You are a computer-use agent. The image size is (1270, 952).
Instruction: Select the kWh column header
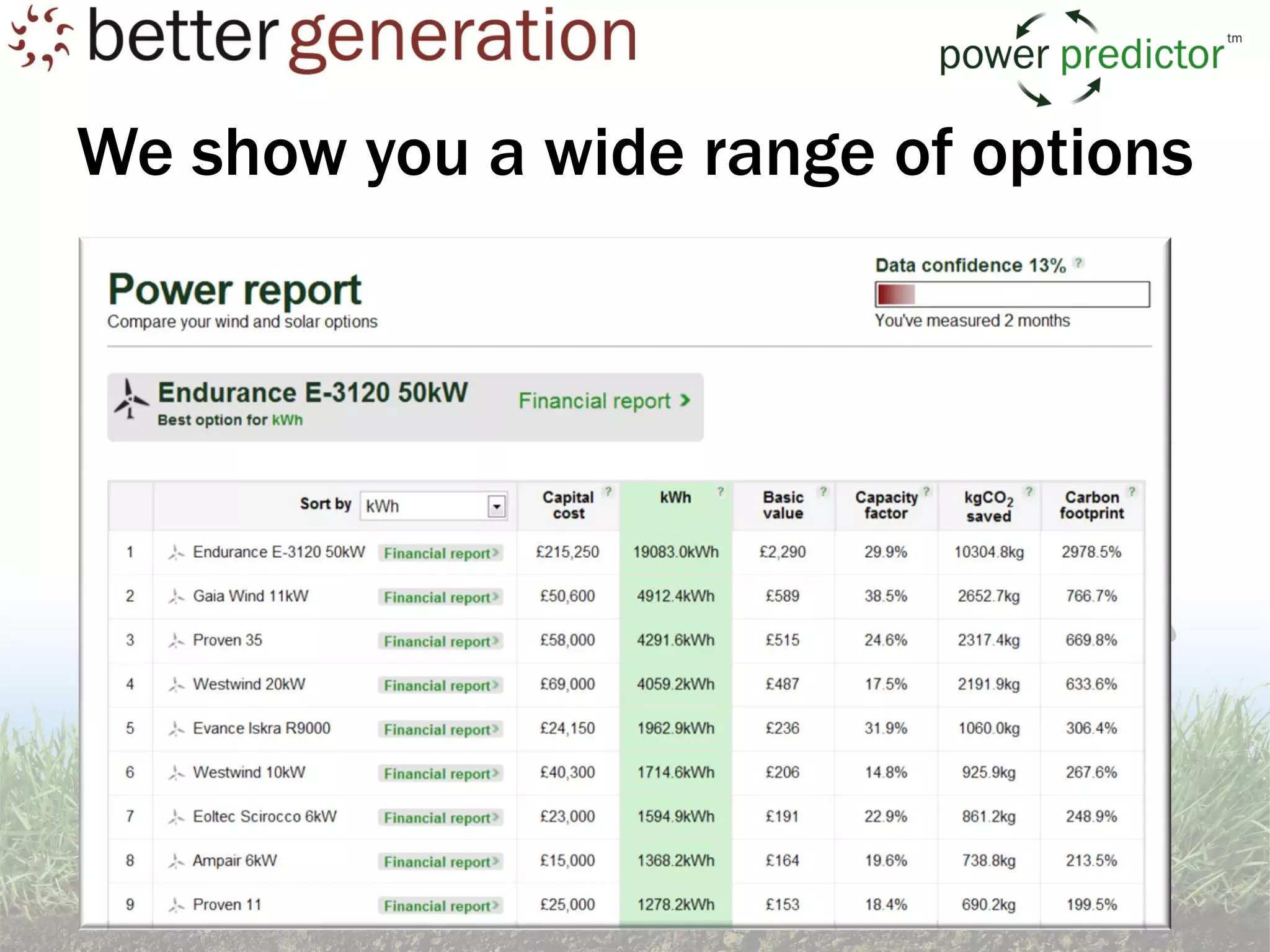coord(675,498)
